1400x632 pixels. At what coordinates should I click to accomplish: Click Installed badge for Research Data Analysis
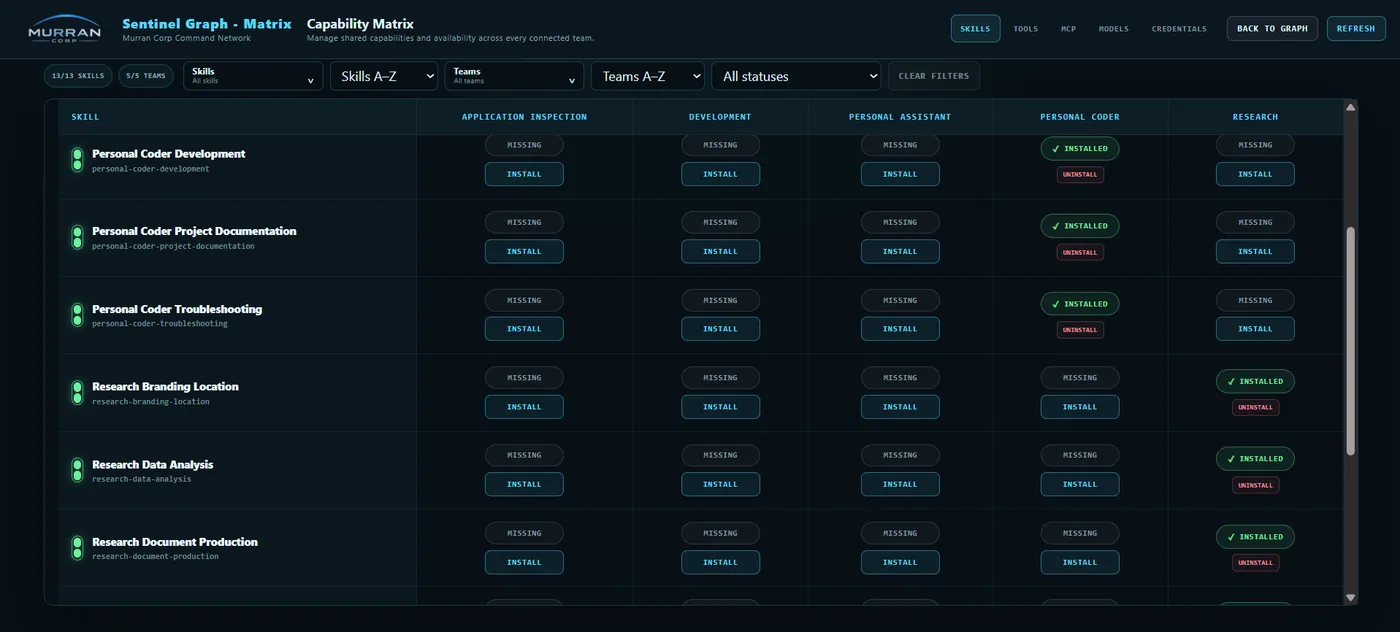1255,459
